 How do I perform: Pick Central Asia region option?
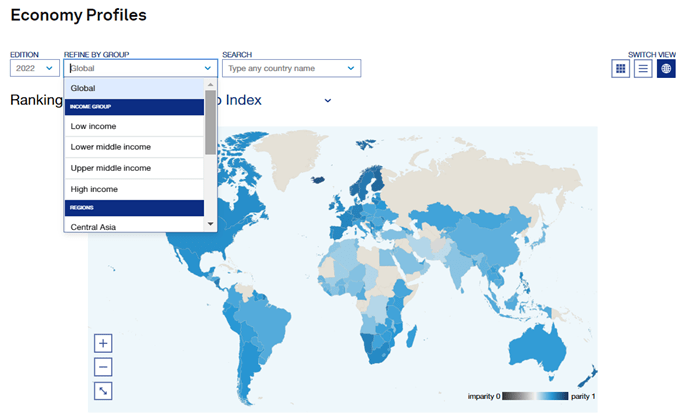pyautogui.click(x=134, y=227)
